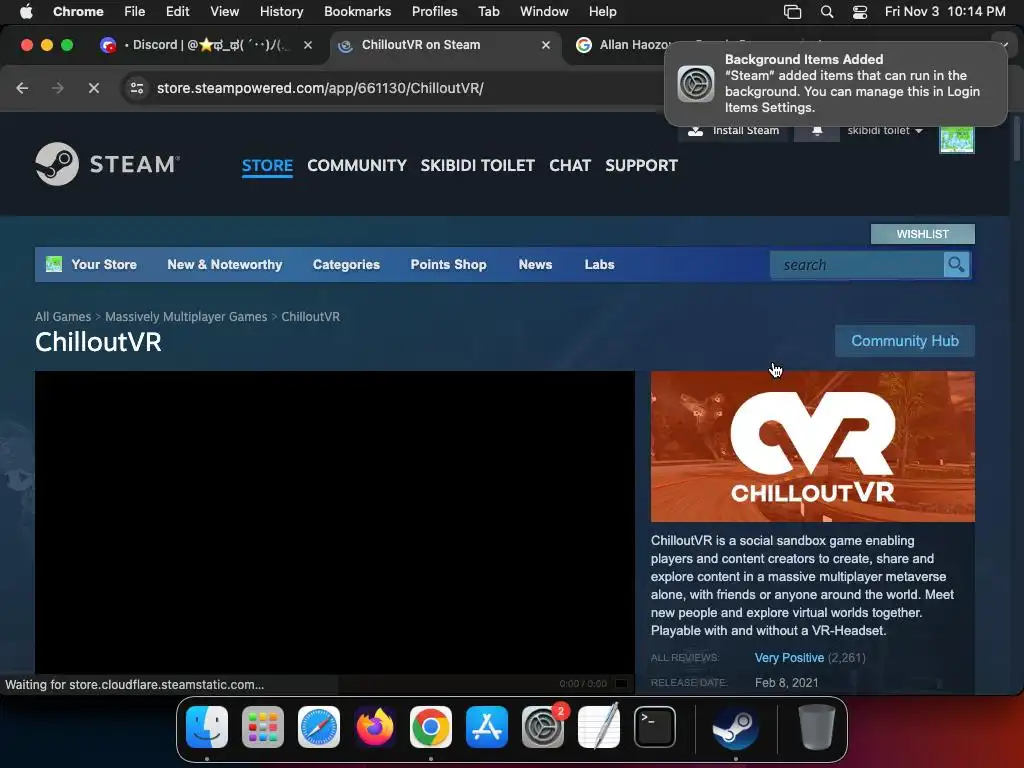Image resolution: width=1024 pixels, height=768 pixels.
Task: Open Steam notifications bell
Action: [816, 131]
